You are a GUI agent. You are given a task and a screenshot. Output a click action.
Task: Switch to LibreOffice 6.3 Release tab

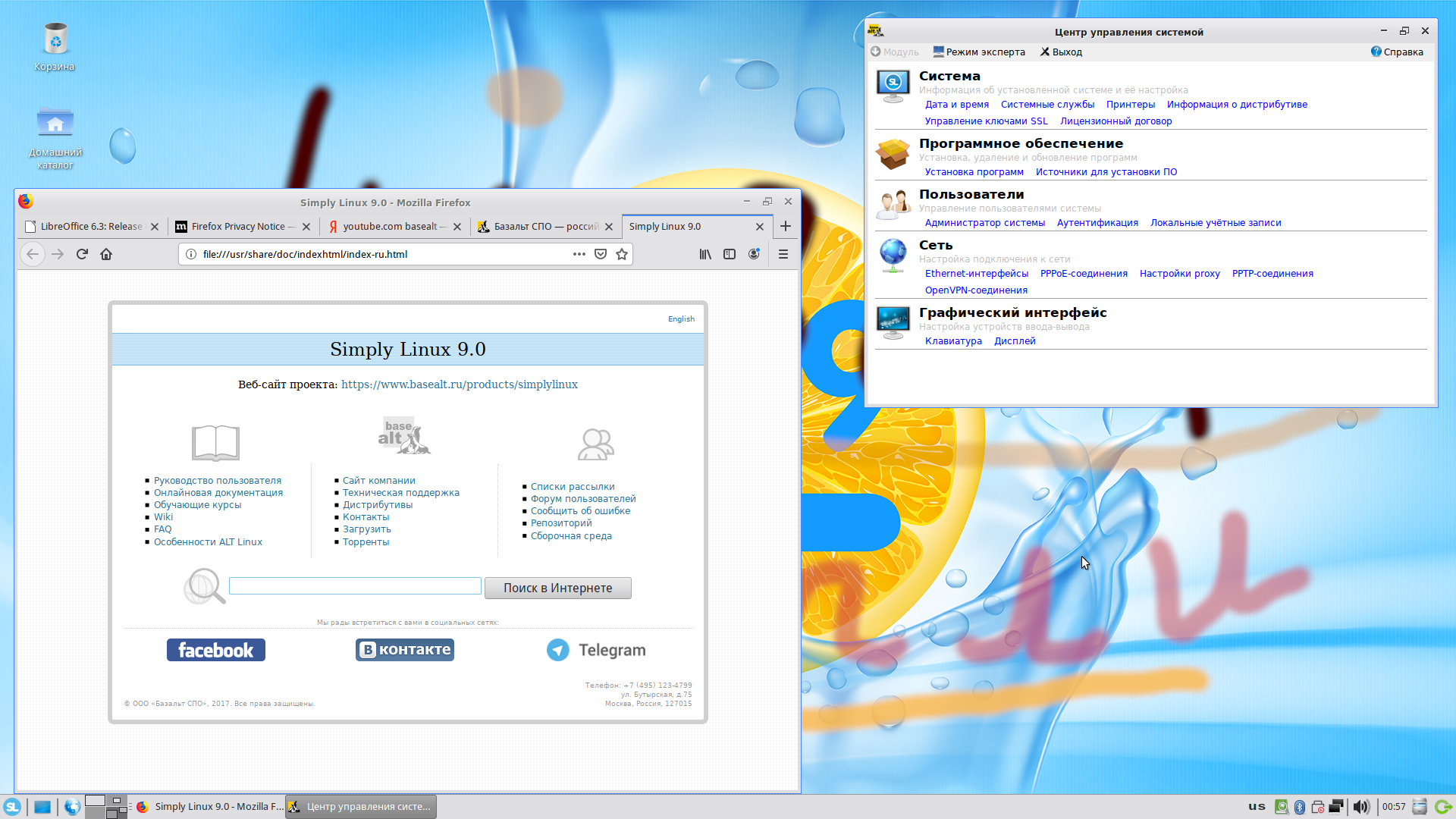click(91, 226)
